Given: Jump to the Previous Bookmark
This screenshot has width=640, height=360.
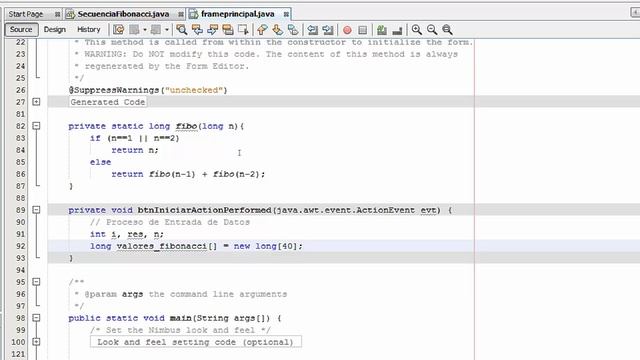Looking at the screenshot, I should click(x=262, y=29).
